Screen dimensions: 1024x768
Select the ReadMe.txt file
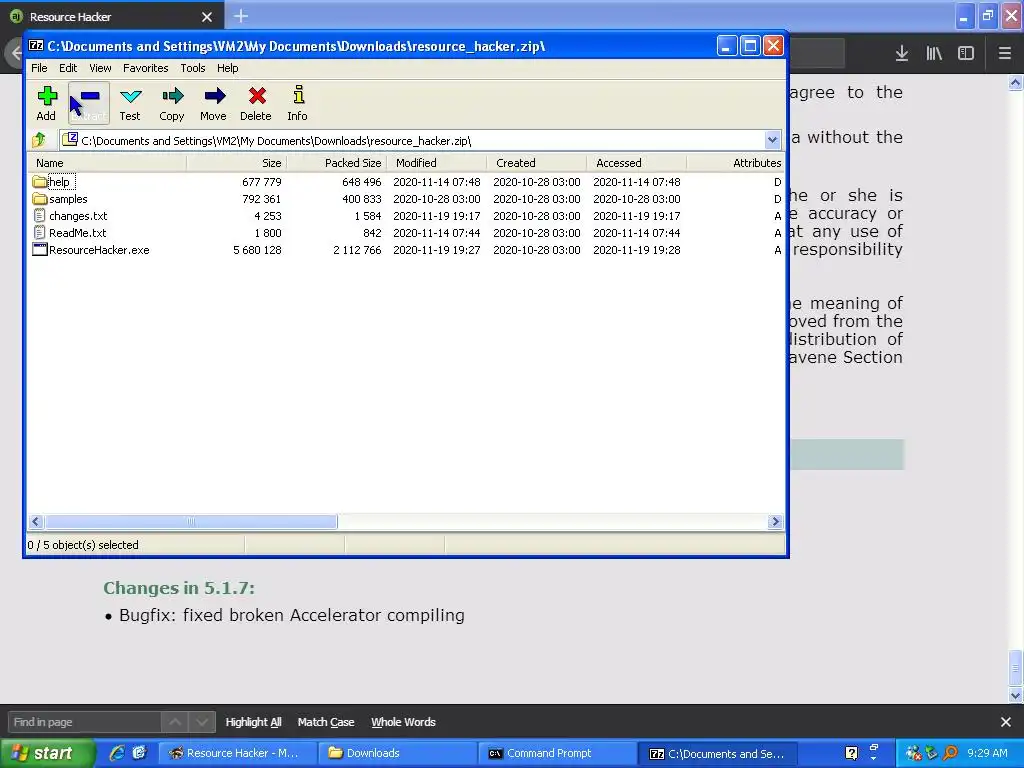pyautogui.click(x=69, y=232)
